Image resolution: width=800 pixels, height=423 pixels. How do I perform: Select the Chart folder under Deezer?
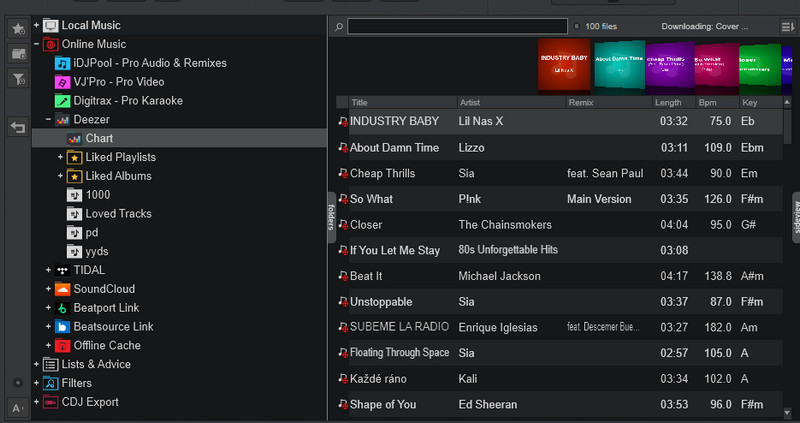179,138
